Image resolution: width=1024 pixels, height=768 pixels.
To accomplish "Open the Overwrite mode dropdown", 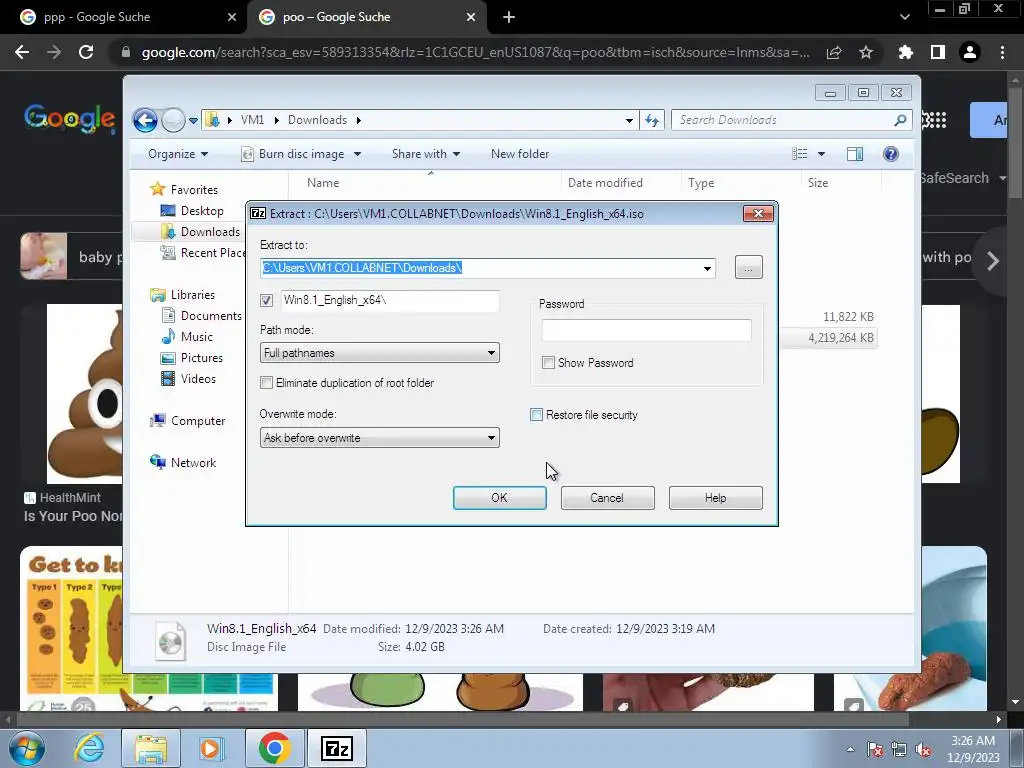I will coord(379,438).
